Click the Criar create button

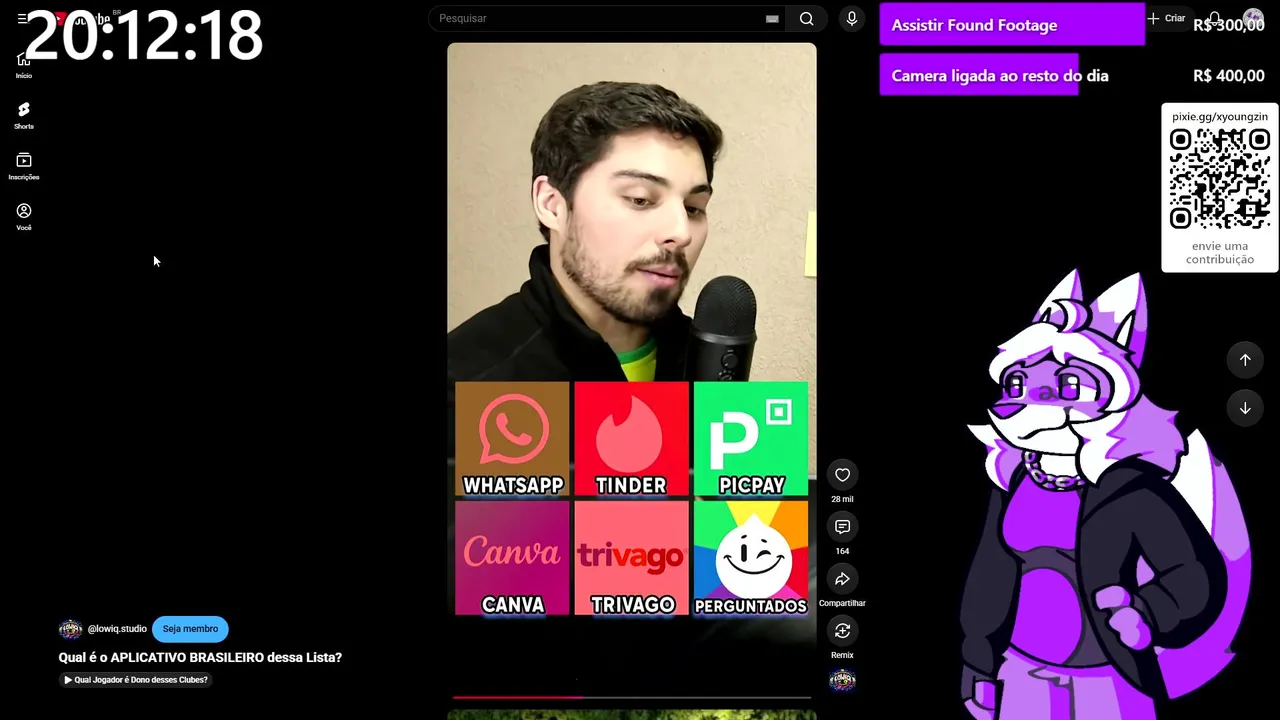[x=1166, y=18]
